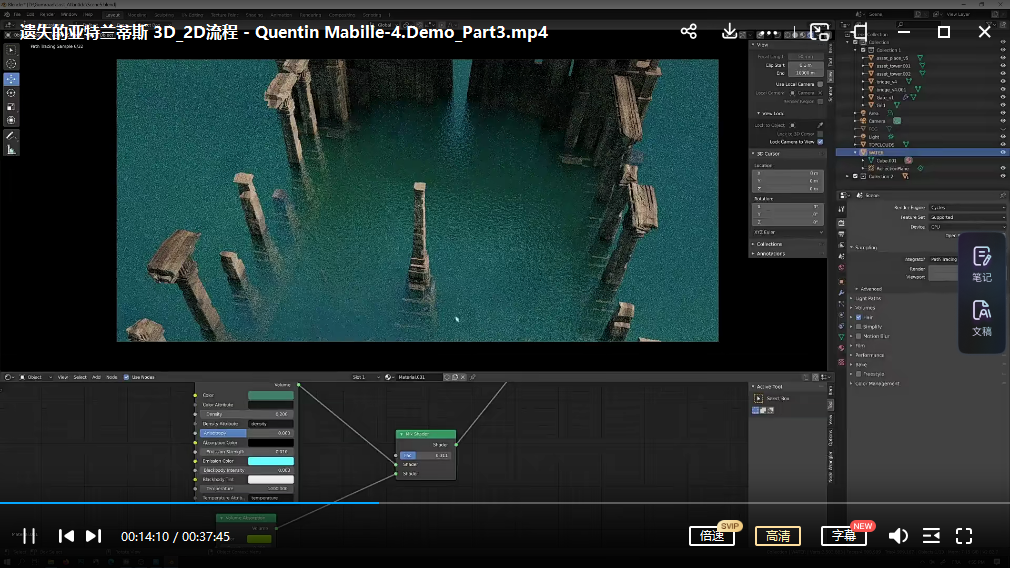Select the Move tool in Blender toolbar
The image size is (1010, 568).
pos(11,79)
